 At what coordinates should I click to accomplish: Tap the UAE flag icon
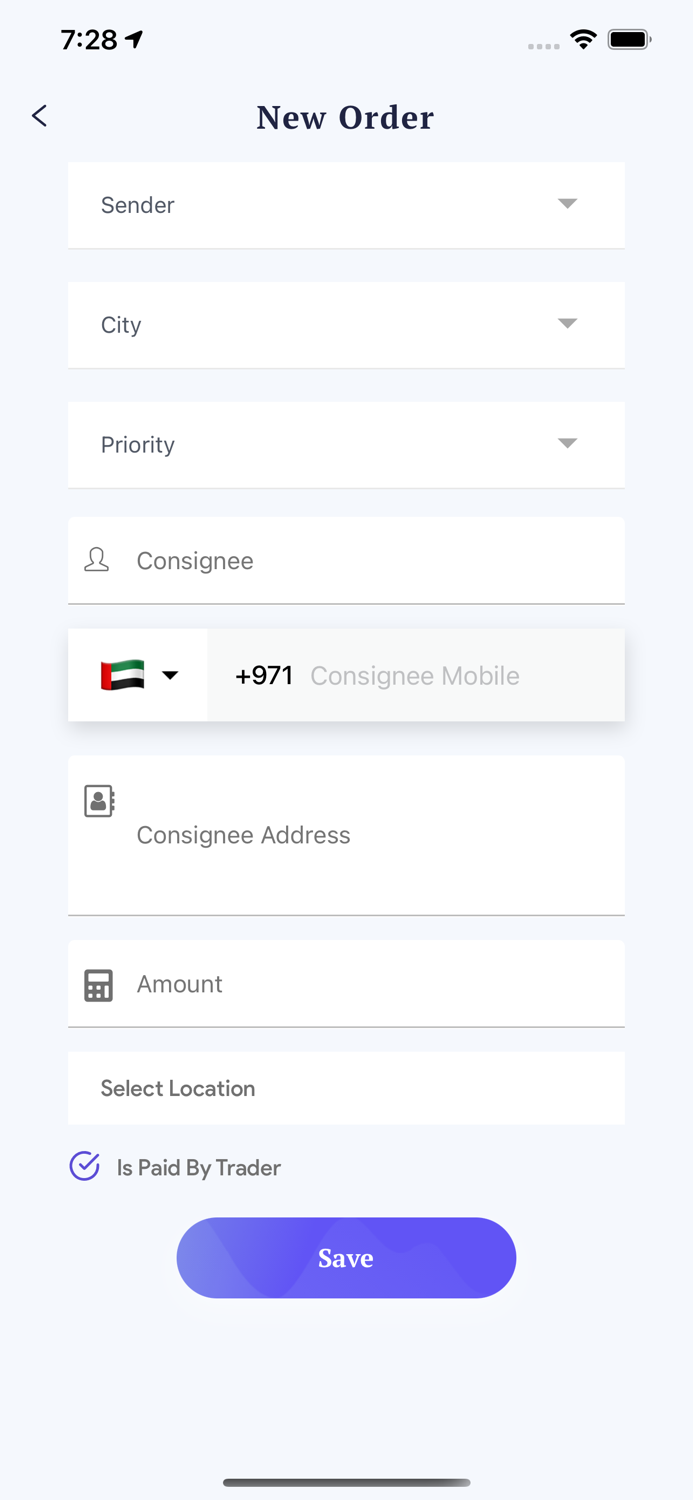point(122,675)
